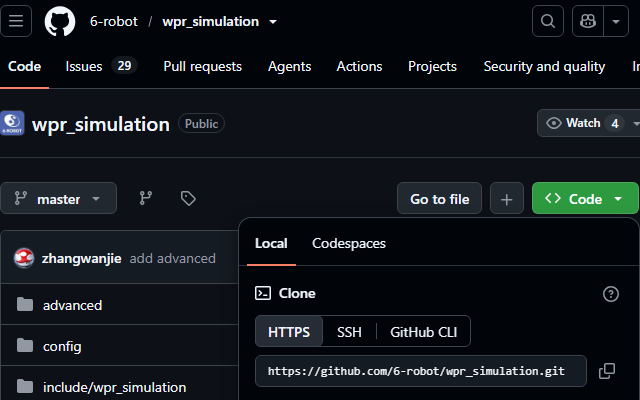Expand the wpr_simulation repository switcher arrow
Screen dimensions: 640x400
[273, 22]
